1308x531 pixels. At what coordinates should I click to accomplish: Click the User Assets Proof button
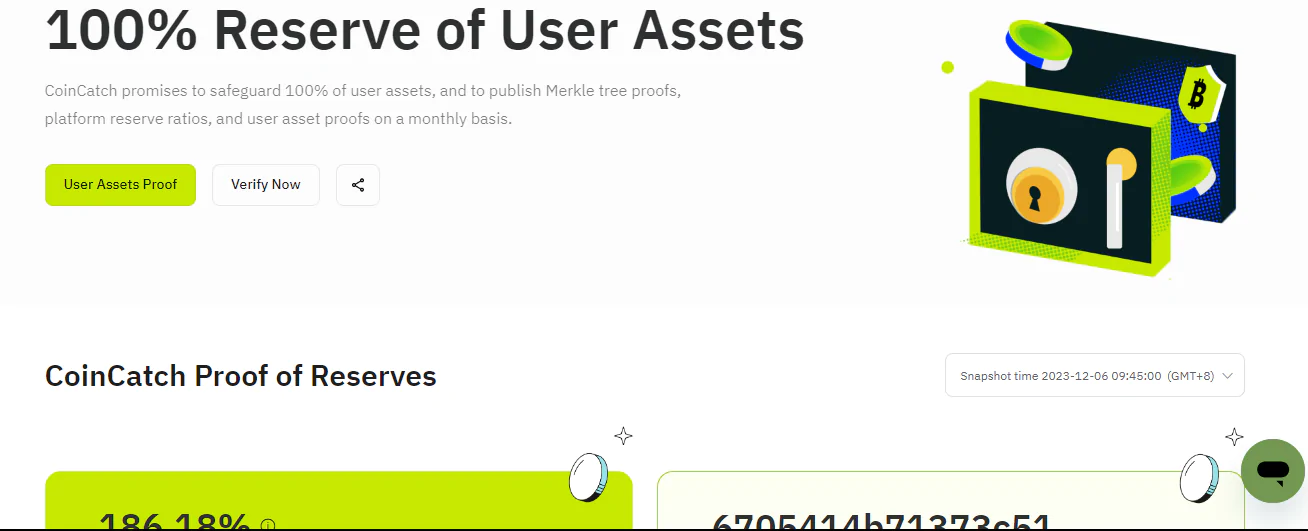pyautogui.click(x=120, y=185)
